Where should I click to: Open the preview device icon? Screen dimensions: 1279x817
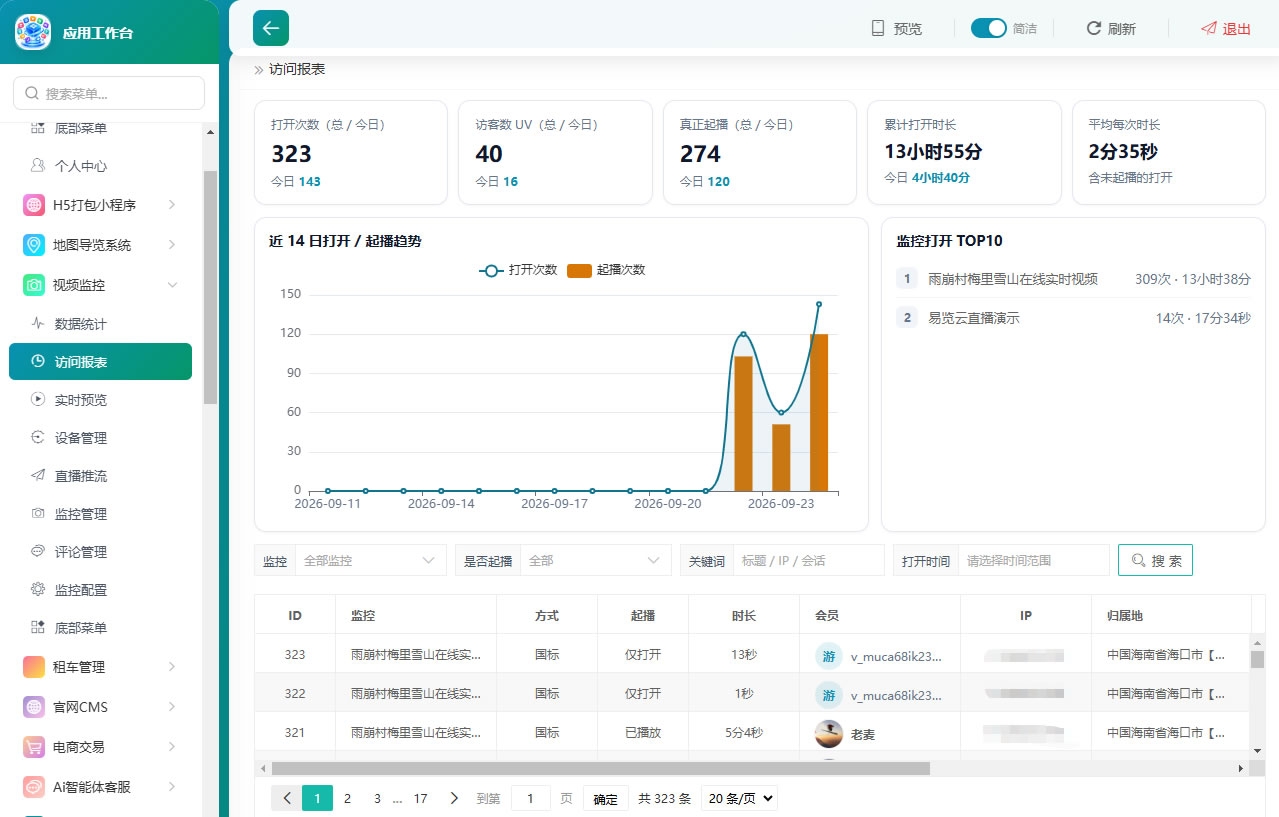[x=878, y=28]
